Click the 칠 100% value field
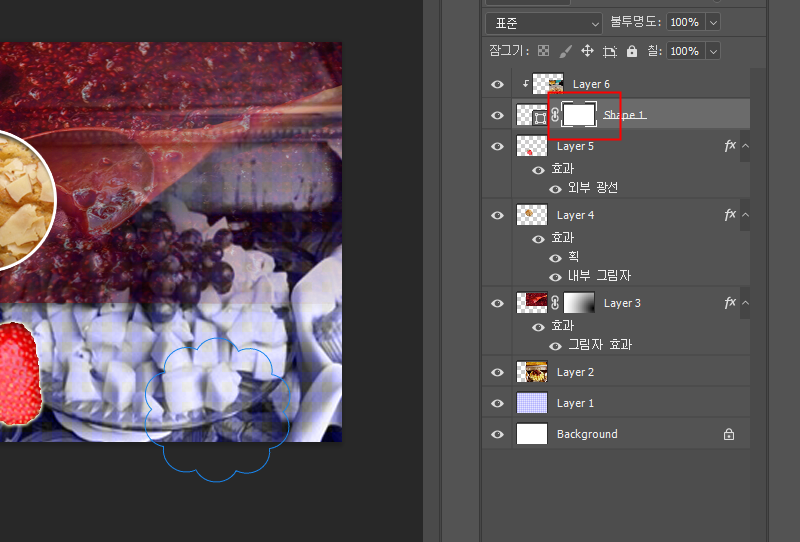Viewport: 800px width, 542px height. point(686,52)
